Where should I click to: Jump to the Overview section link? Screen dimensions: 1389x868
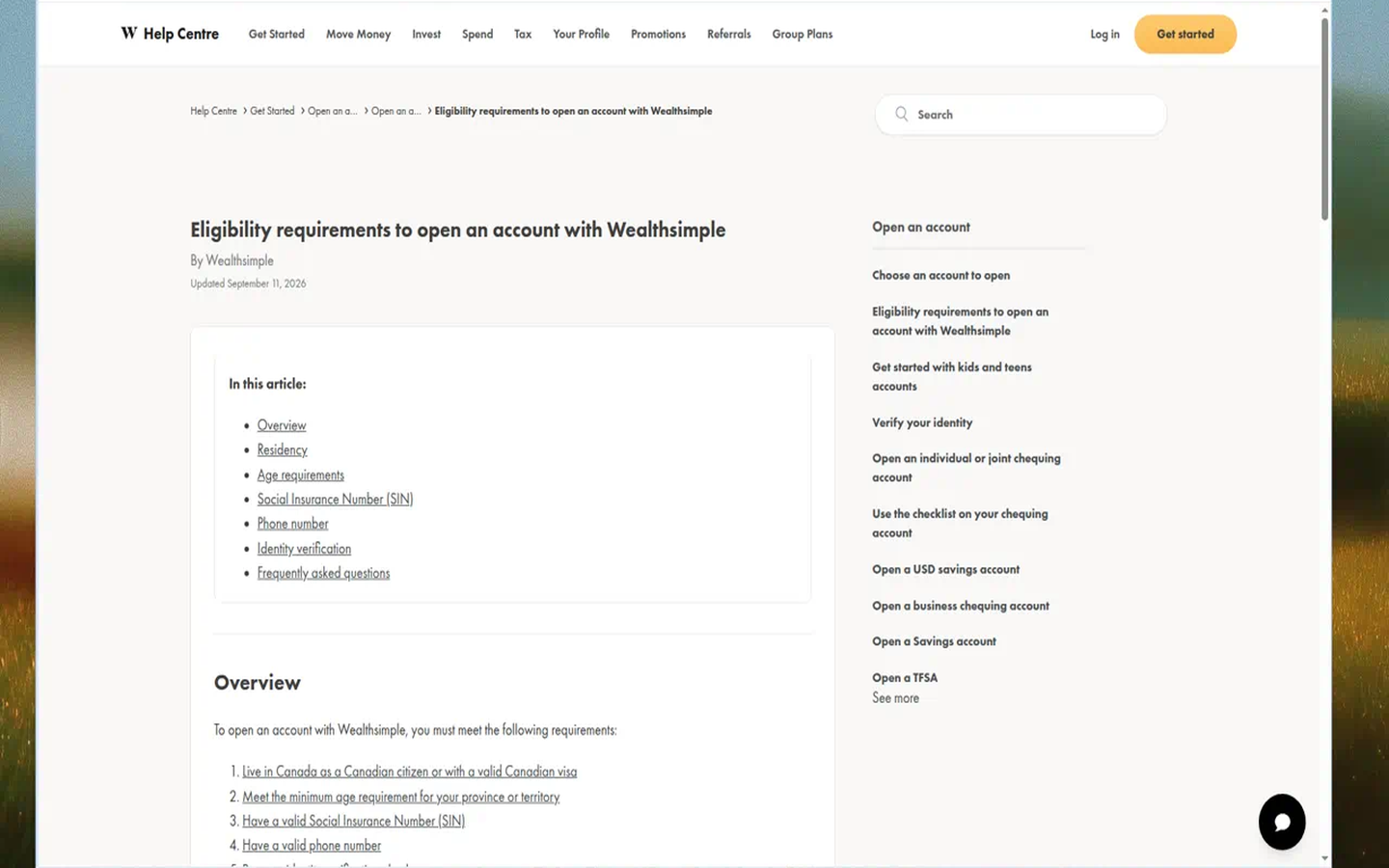click(282, 425)
